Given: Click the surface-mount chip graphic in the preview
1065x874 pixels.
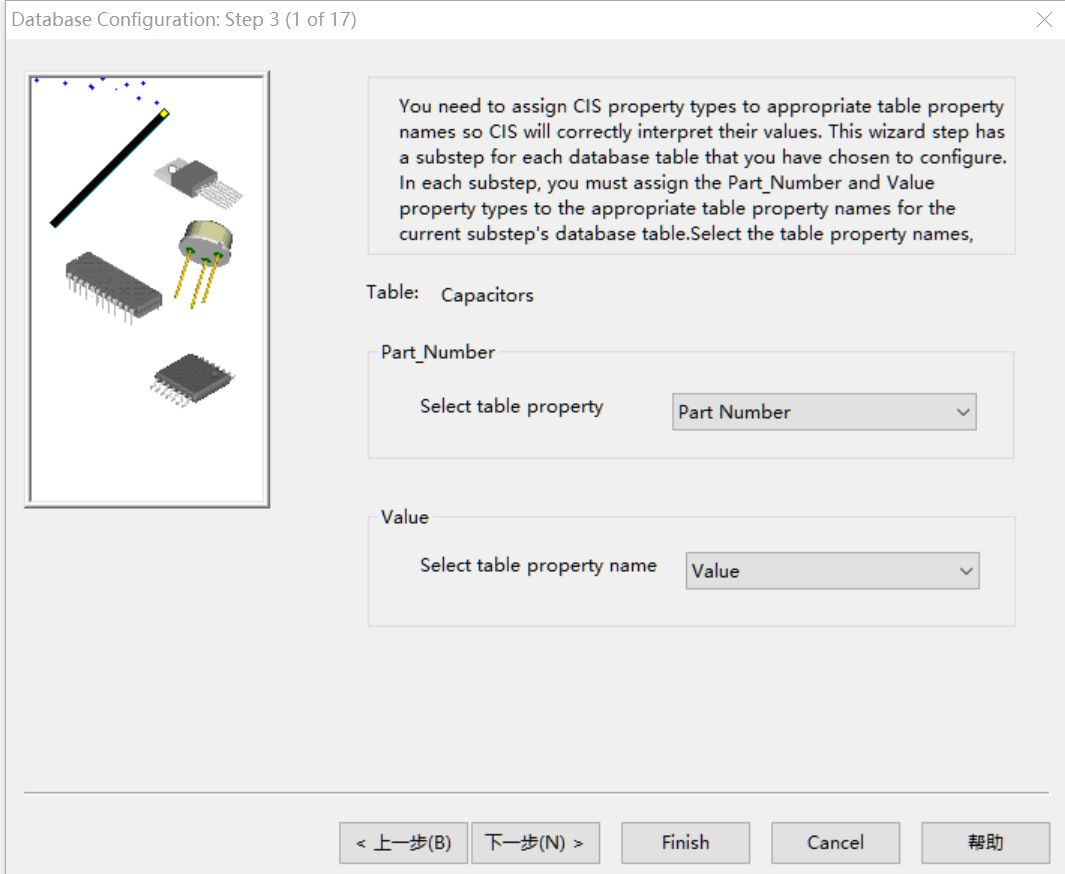Looking at the screenshot, I should (190, 380).
